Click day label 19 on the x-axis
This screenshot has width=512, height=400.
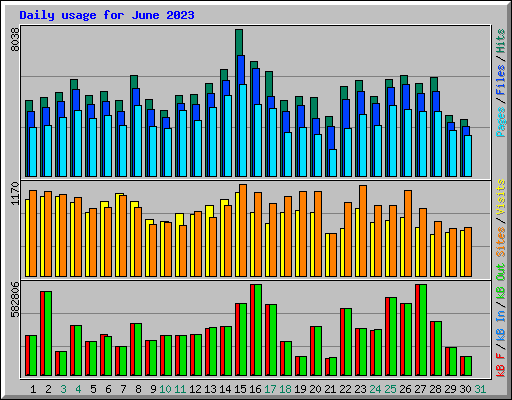tap(300, 389)
